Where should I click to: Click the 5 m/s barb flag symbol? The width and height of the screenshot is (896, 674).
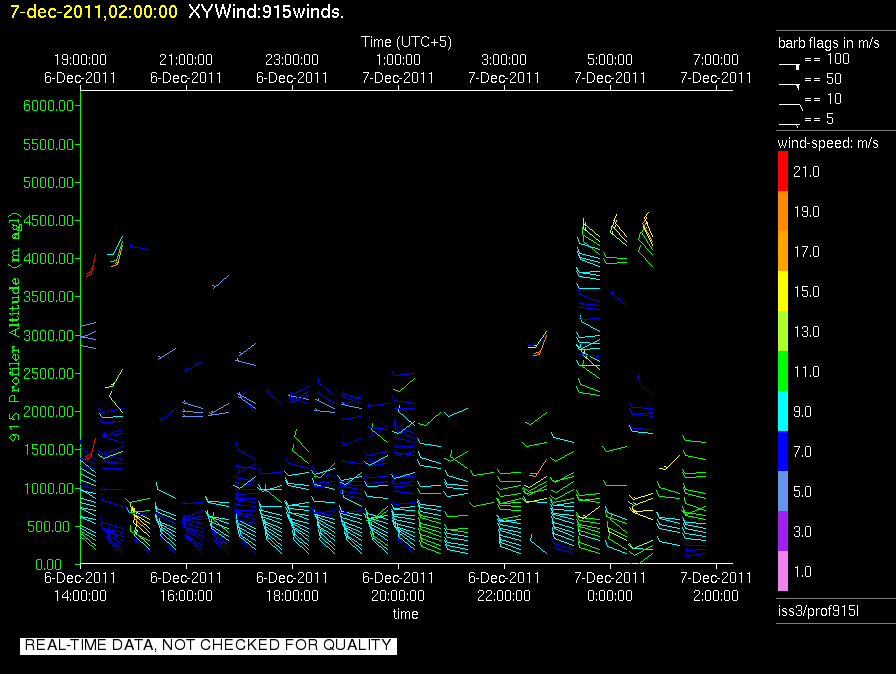pyautogui.click(x=790, y=125)
